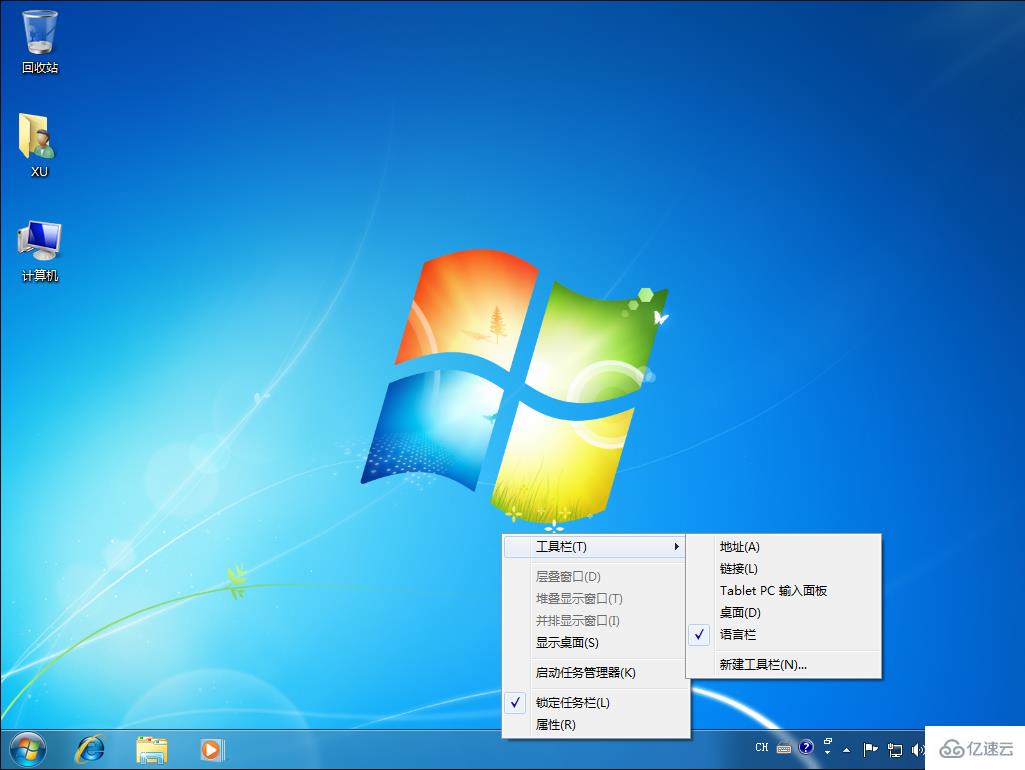Screen dimensions: 1025x770
Task: Click the 工具栏(T) submenu arrow
Action: 677,546
